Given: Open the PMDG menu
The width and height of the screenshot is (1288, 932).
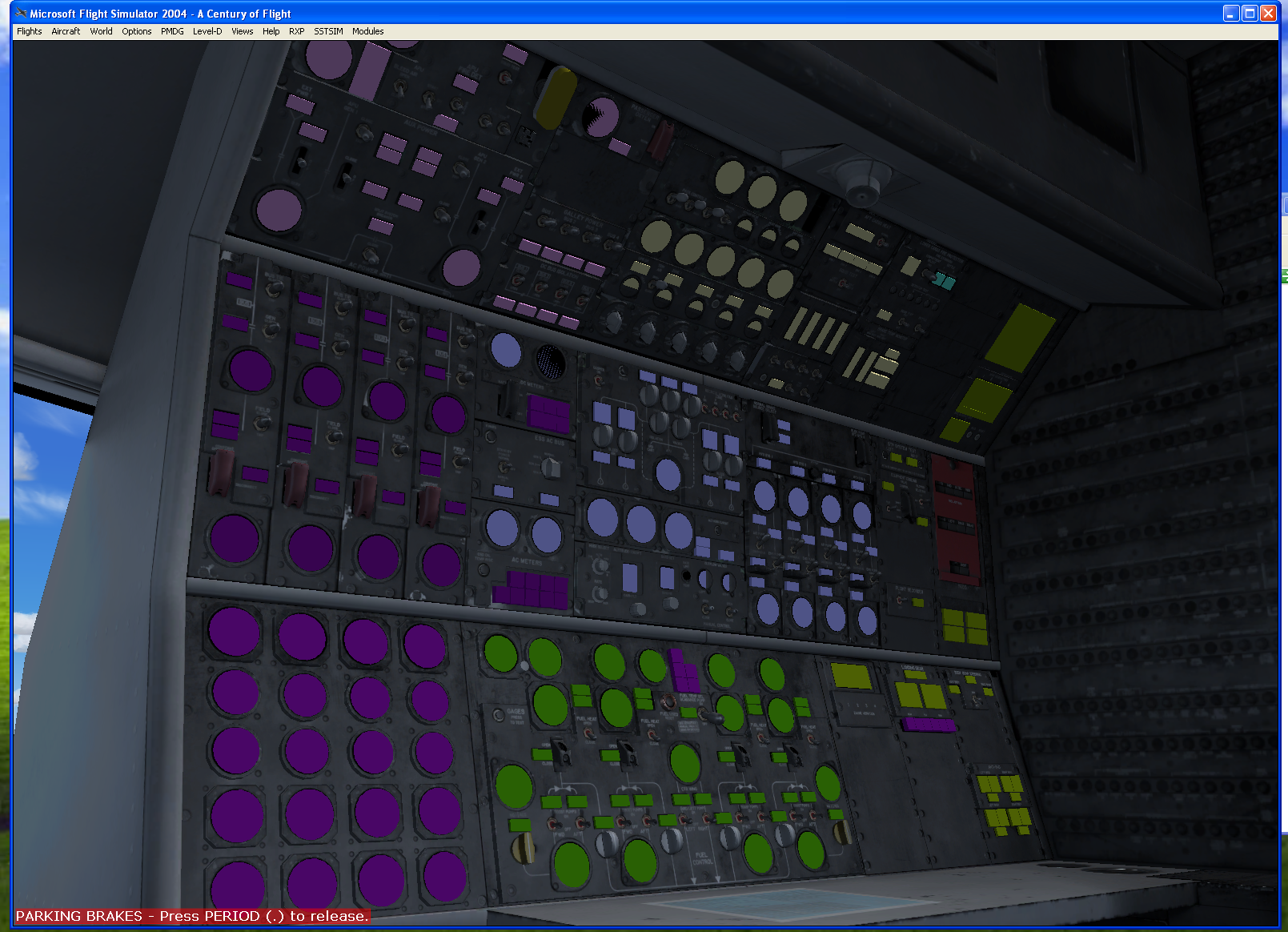Looking at the screenshot, I should coord(172,31).
